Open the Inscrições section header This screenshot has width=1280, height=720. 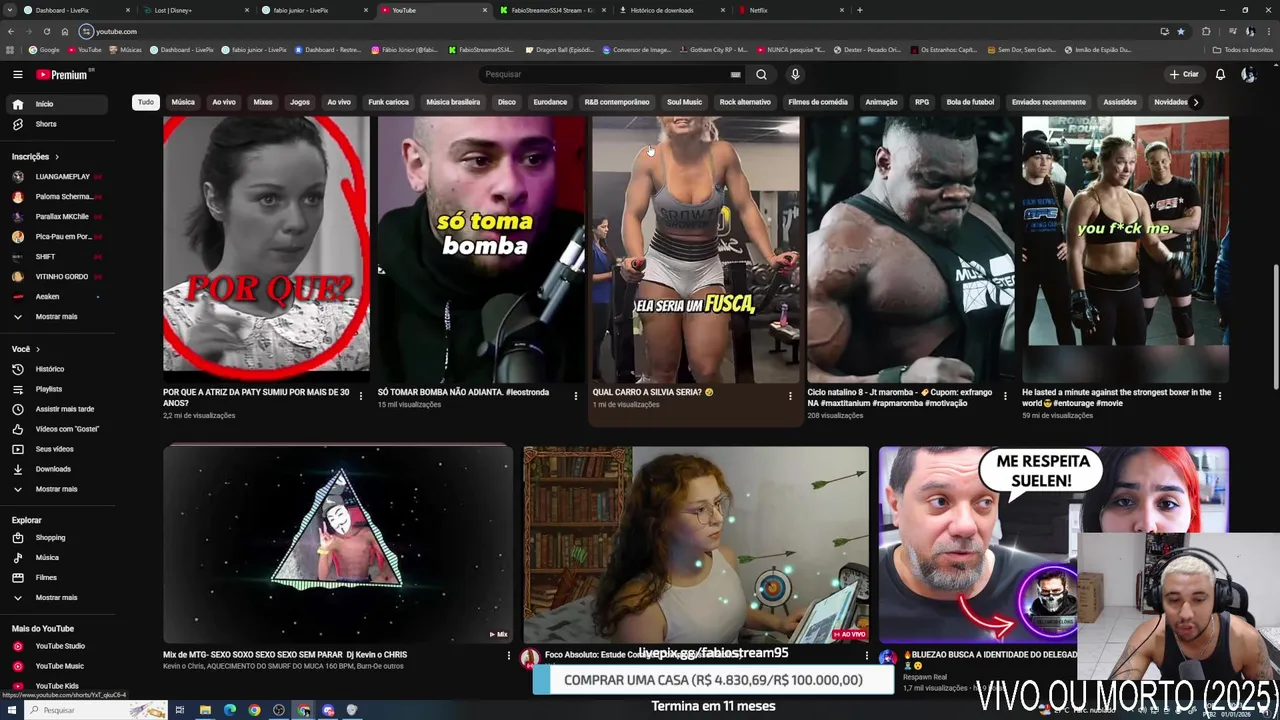click(x=35, y=157)
